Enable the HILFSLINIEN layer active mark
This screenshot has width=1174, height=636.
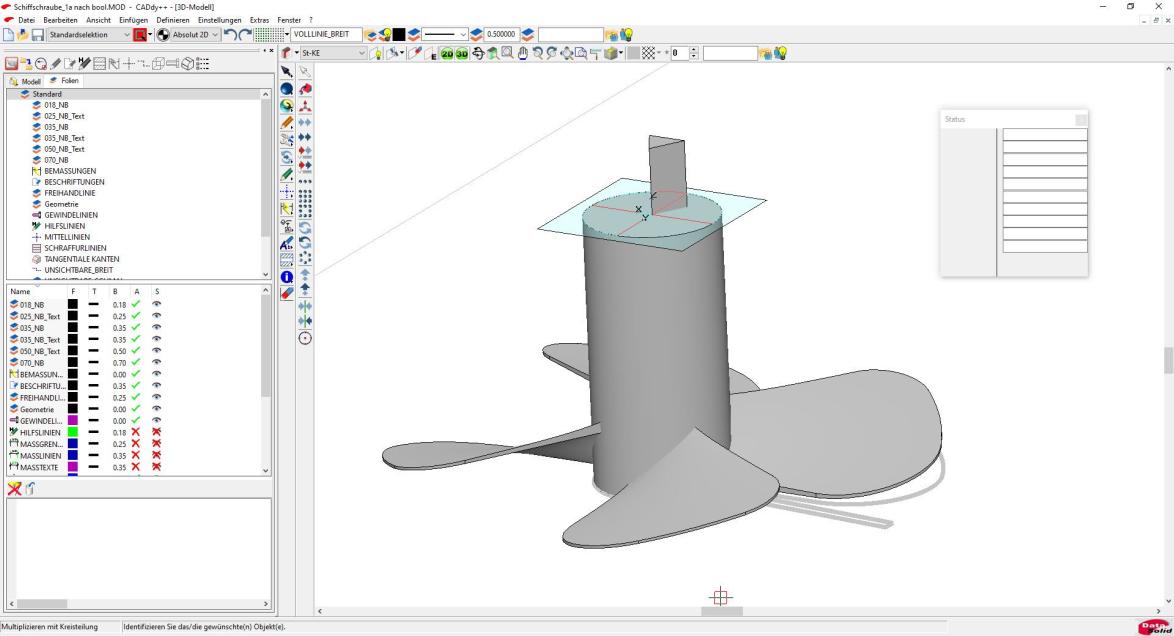click(136, 432)
